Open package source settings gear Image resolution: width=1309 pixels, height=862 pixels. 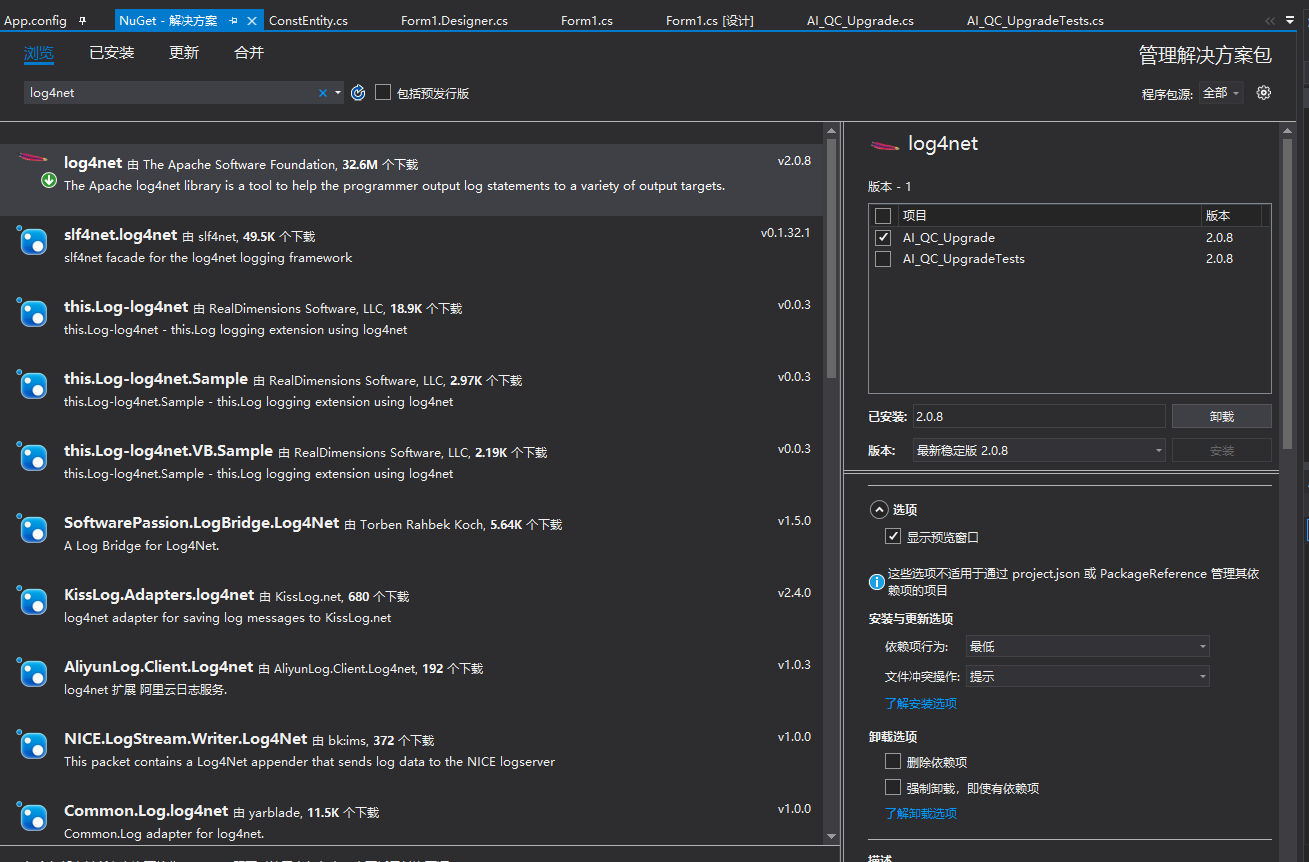tap(1264, 93)
